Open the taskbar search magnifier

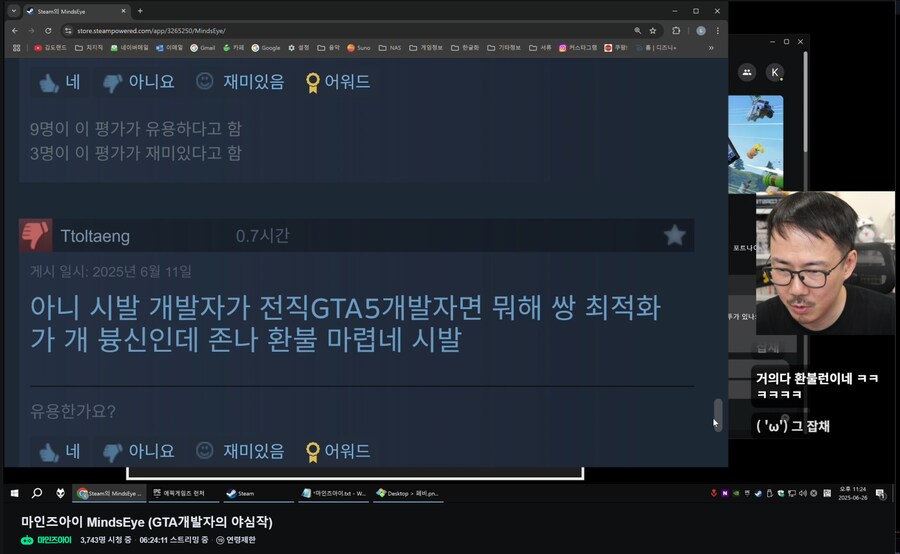[37, 493]
